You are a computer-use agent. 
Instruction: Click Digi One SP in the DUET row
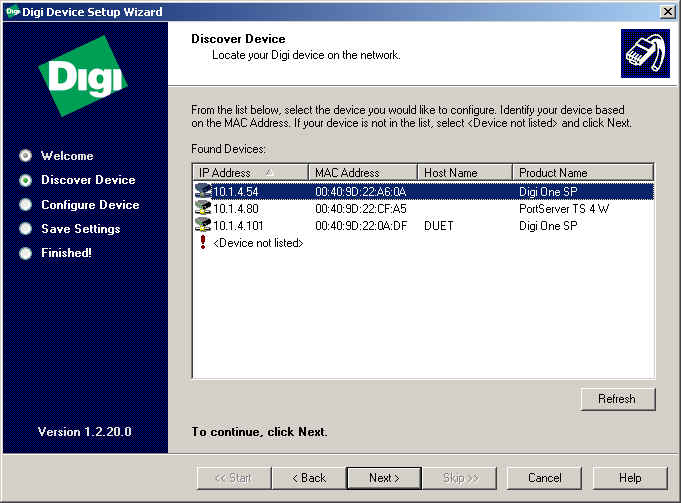548,225
